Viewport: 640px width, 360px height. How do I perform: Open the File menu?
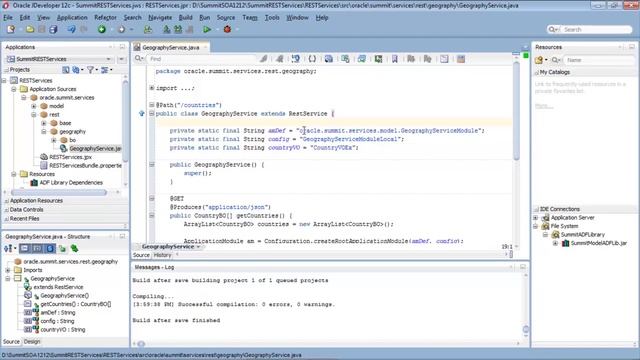8,18
